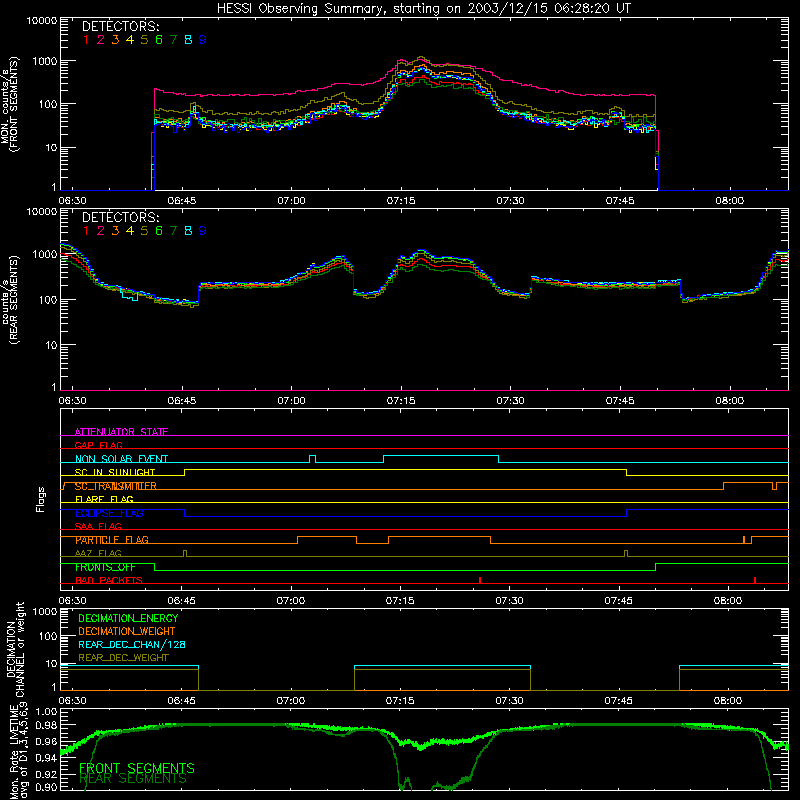Select orange detector 3 in front segments legend
This screenshot has height=800, width=800.
click(x=115, y=40)
